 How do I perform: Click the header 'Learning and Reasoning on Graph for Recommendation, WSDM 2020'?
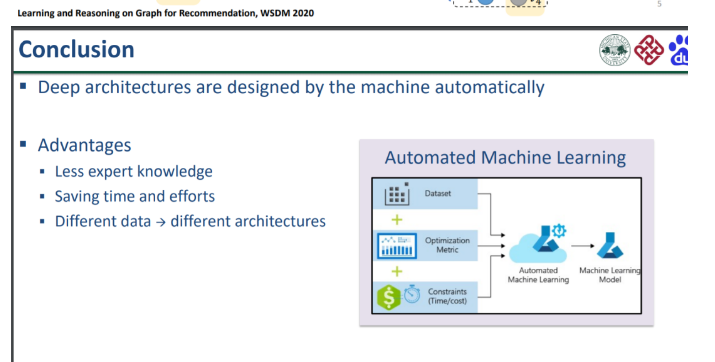pyautogui.click(x=166, y=13)
